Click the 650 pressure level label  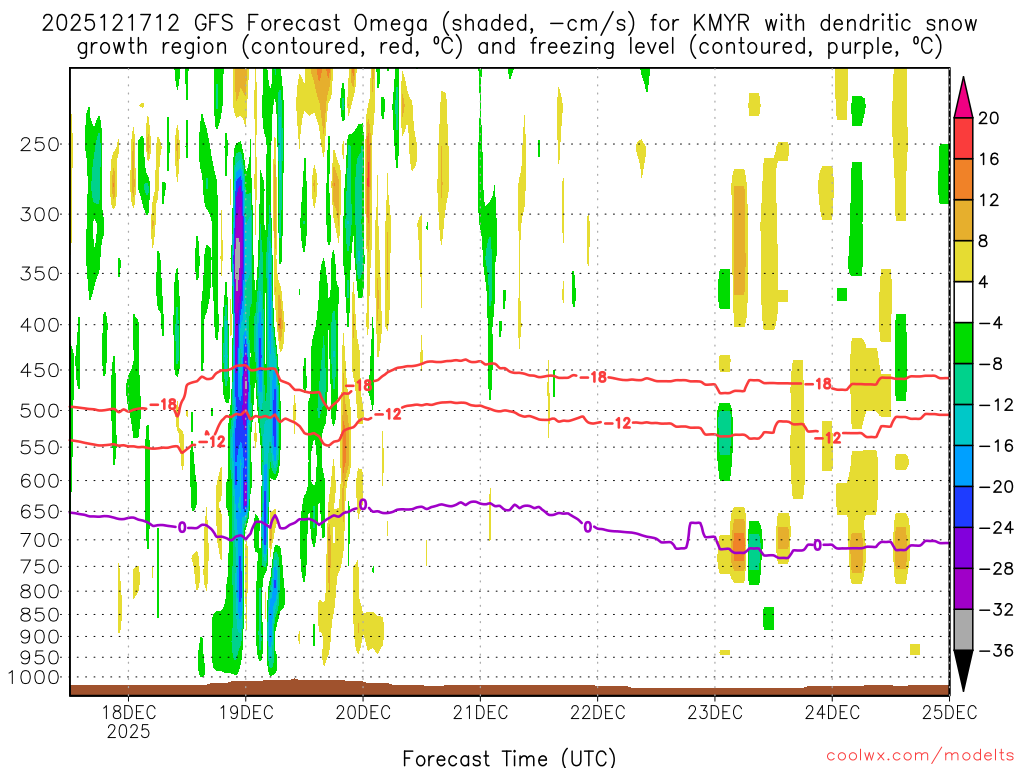click(40, 511)
